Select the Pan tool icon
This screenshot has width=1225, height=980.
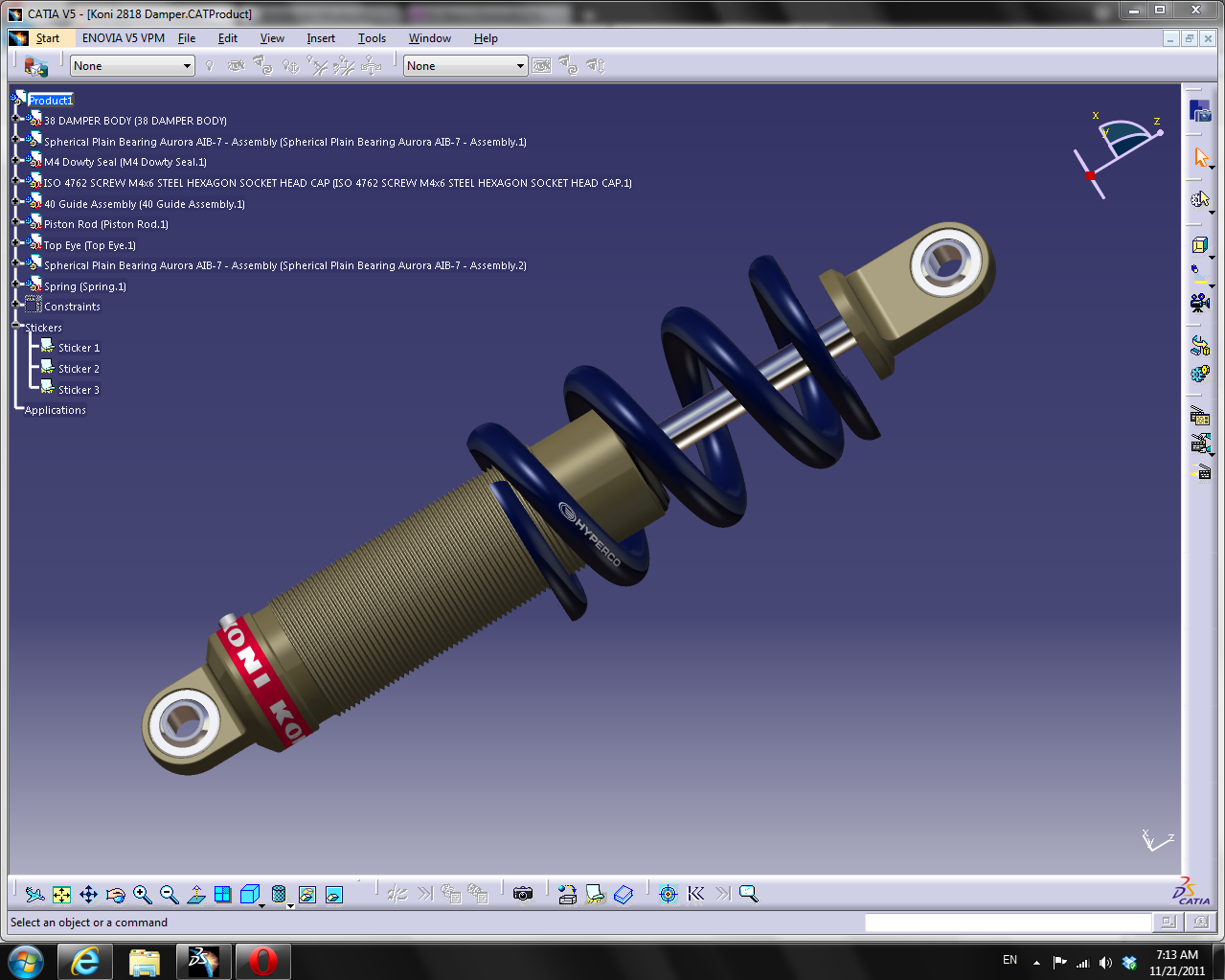point(88,895)
